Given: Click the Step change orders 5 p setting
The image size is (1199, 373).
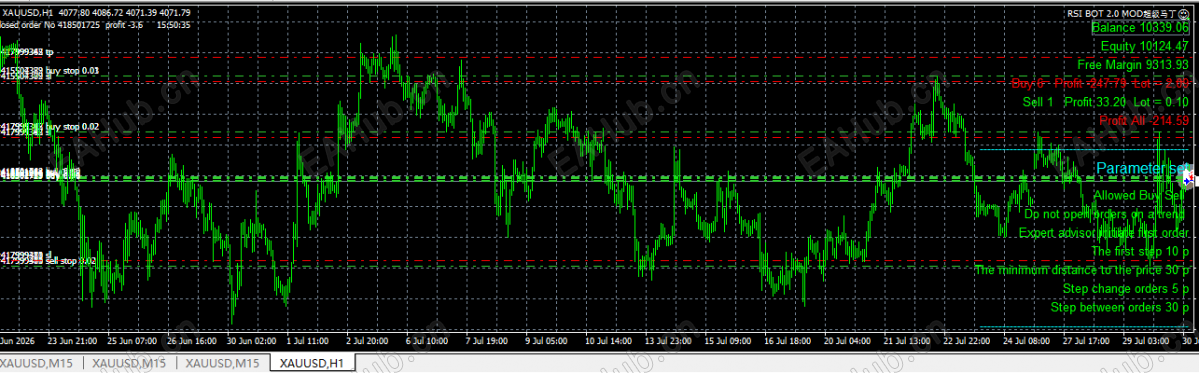Looking at the screenshot, I should 1126,289.
